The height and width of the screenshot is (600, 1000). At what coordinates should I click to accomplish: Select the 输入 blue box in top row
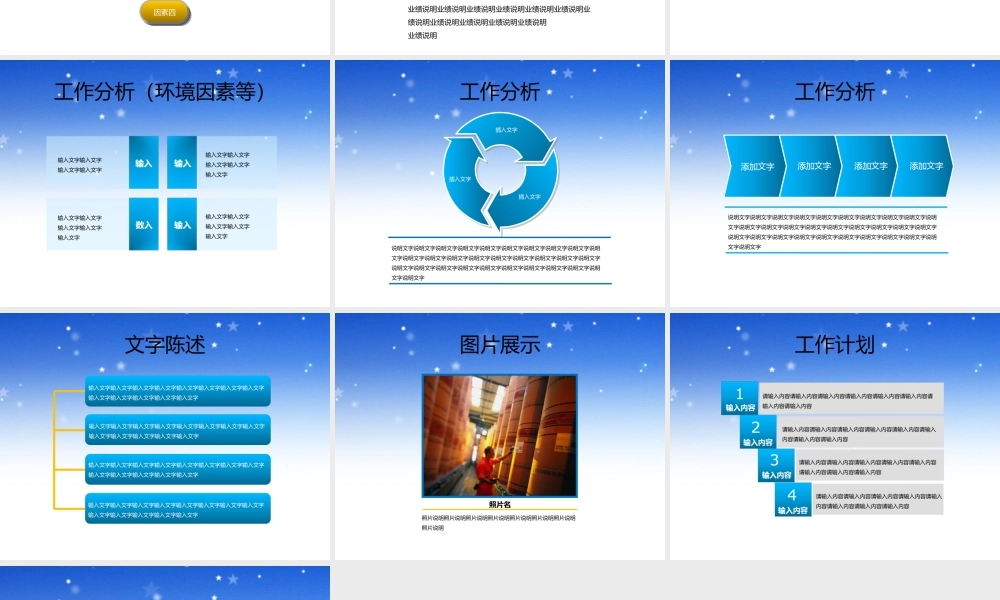tap(143, 161)
